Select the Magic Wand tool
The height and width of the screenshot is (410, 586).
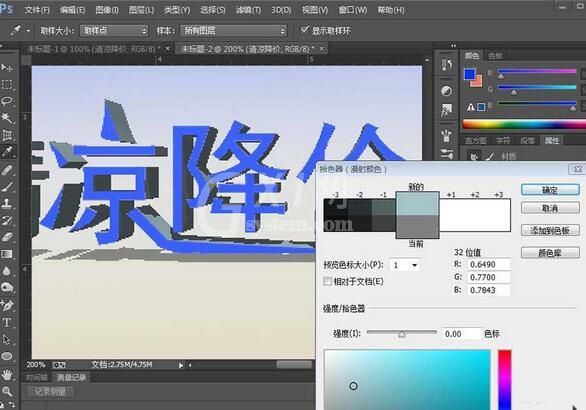click(7, 118)
